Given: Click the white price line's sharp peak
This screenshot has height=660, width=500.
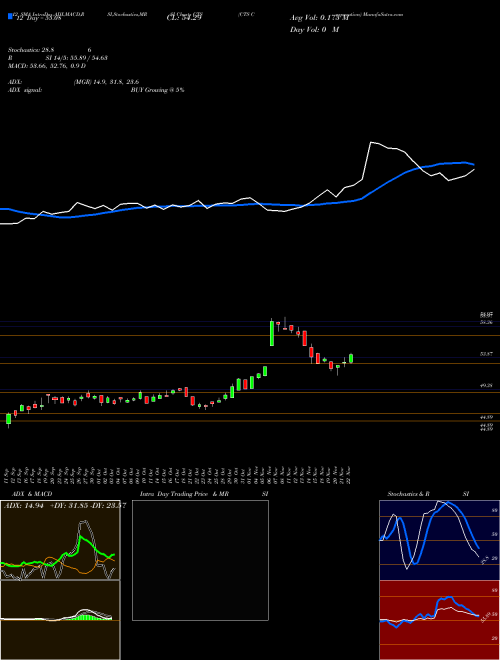Looking at the screenshot, I should [x=371, y=143].
